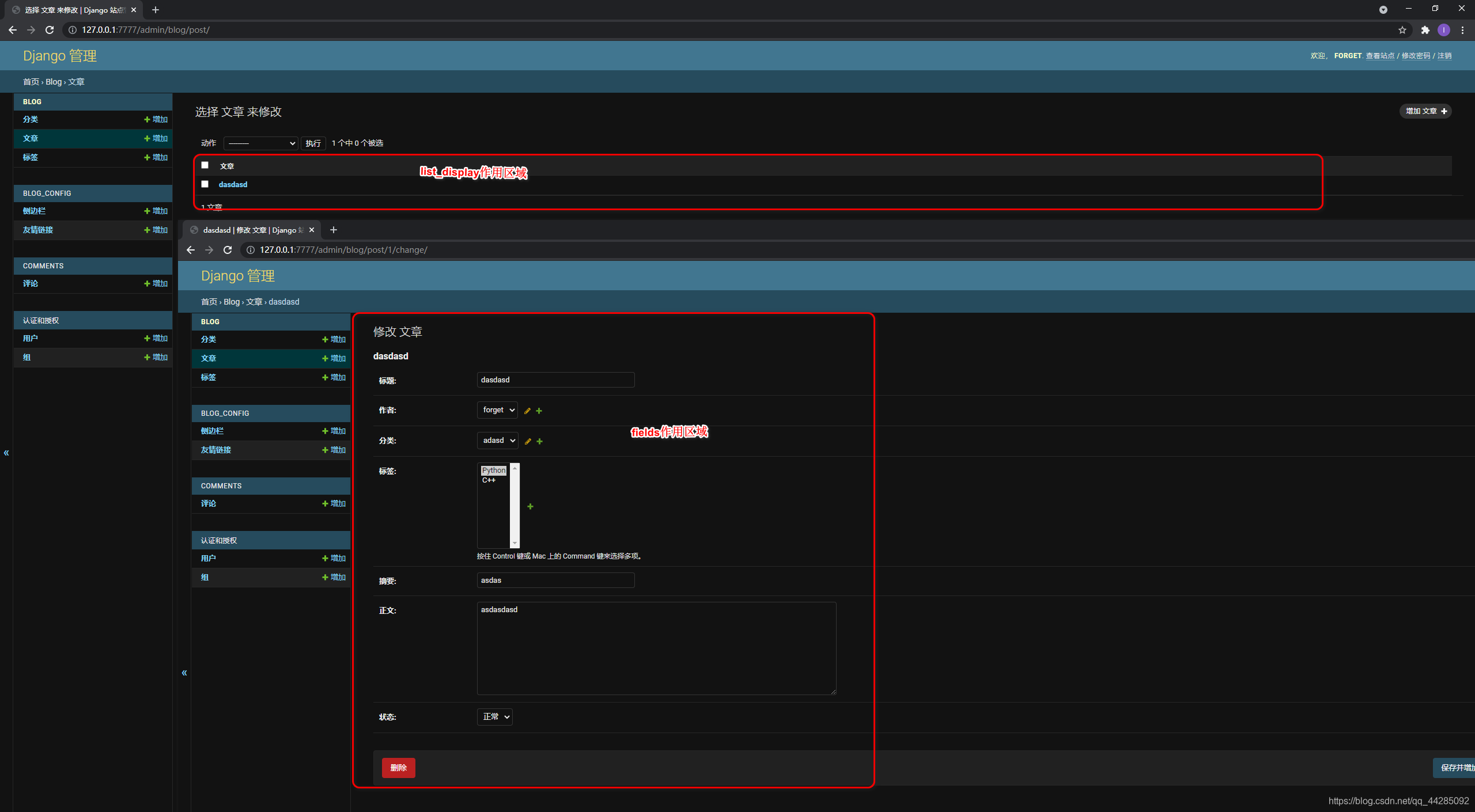Click 增加 next to 侧边栏 in outer sidebar
The image size is (1475, 812).
156,211
